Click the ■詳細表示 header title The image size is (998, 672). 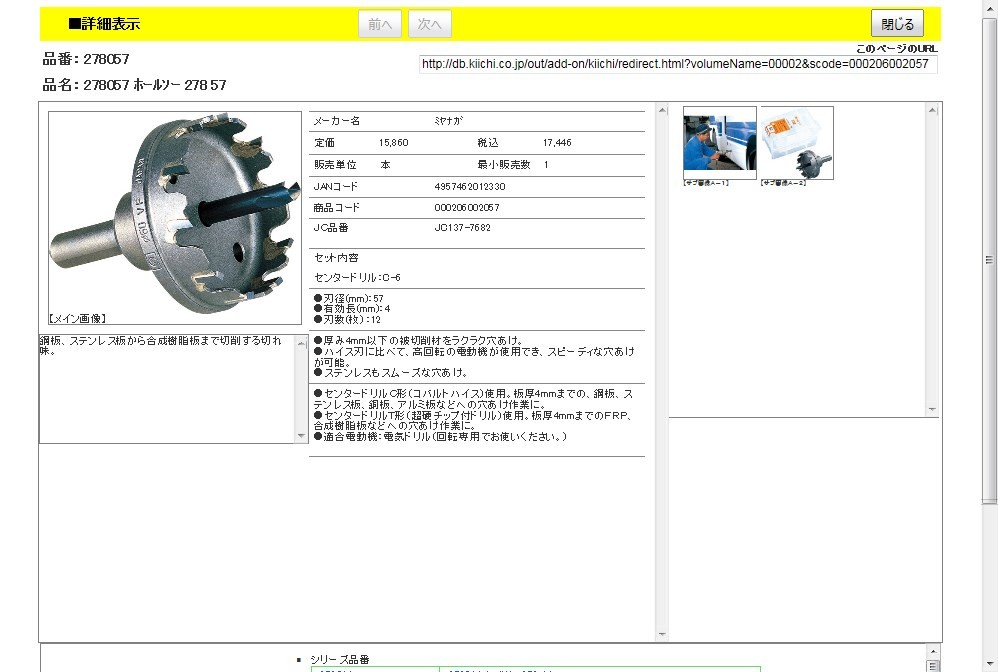104,24
